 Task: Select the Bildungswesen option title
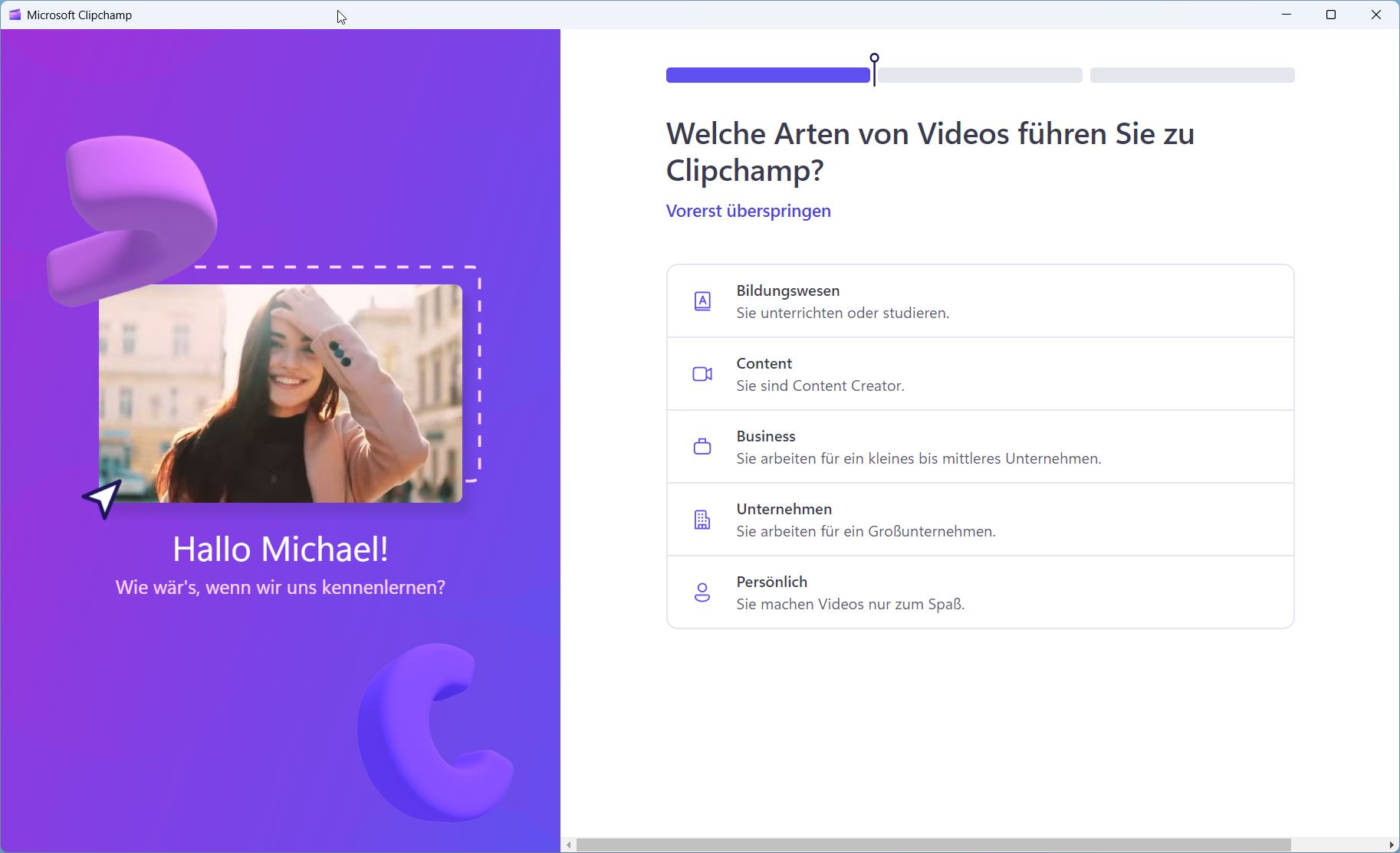click(788, 290)
